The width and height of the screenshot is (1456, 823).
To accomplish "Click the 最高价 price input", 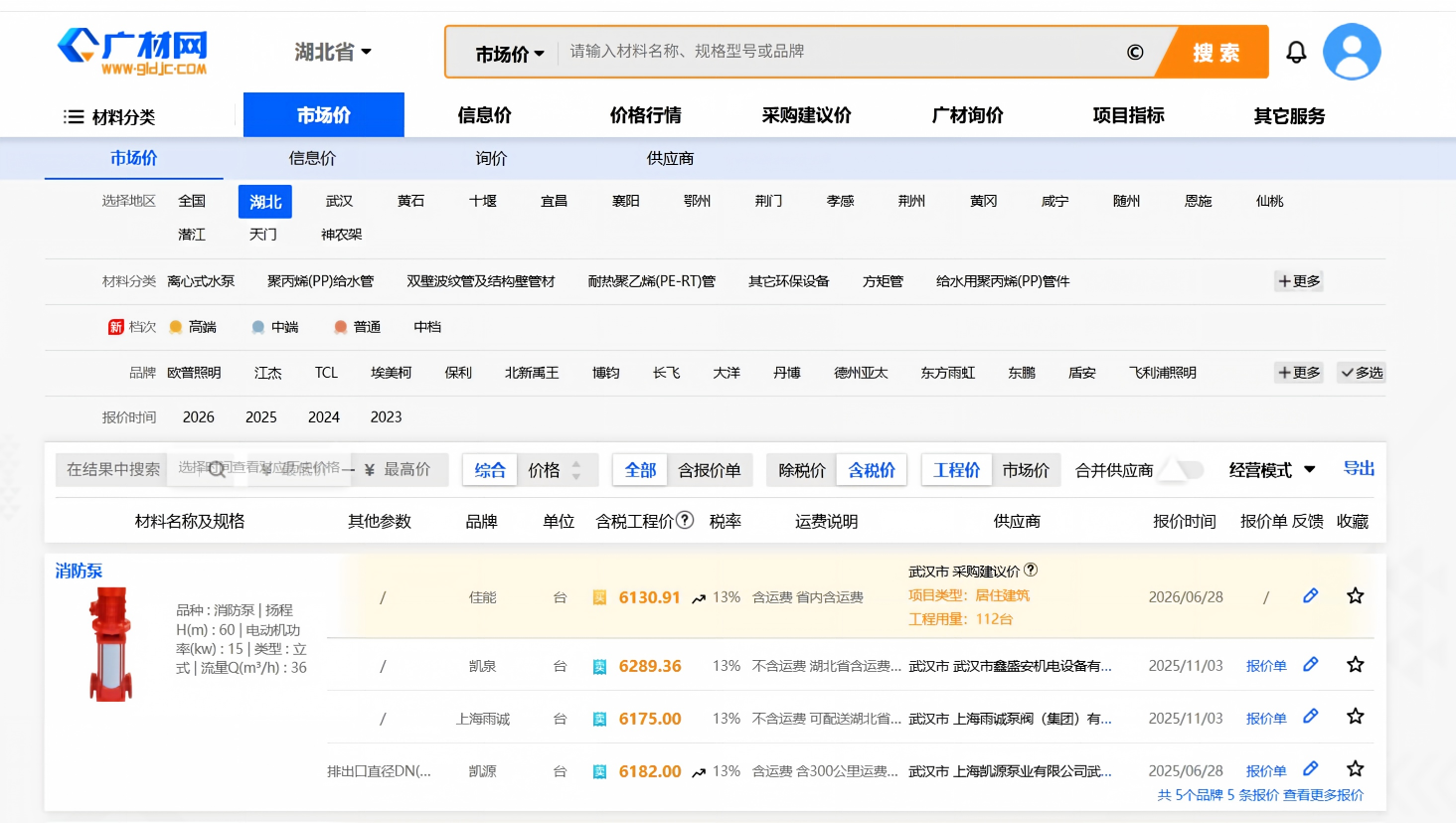I will pyautogui.click(x=407, y=469).
